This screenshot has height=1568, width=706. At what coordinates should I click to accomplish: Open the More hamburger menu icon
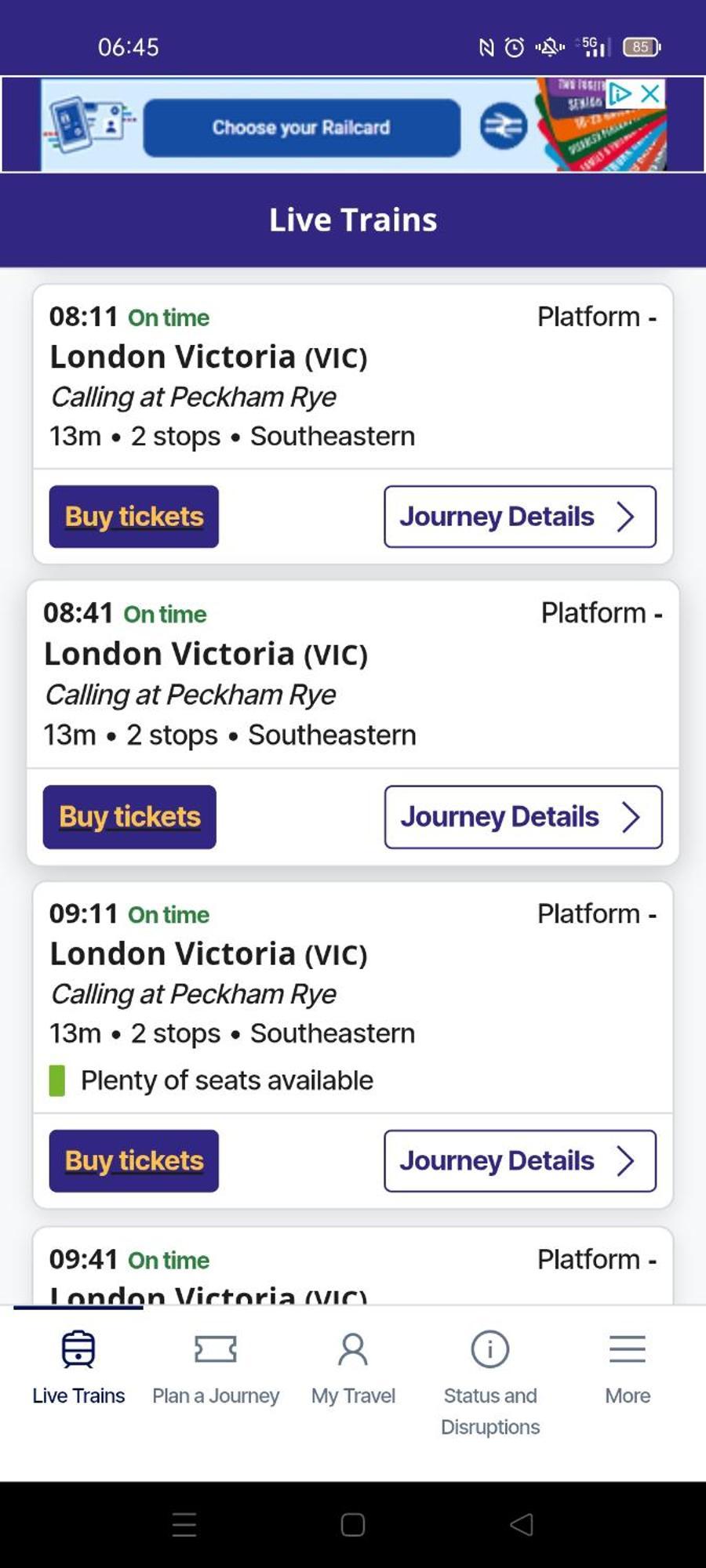coord(628,1349)
